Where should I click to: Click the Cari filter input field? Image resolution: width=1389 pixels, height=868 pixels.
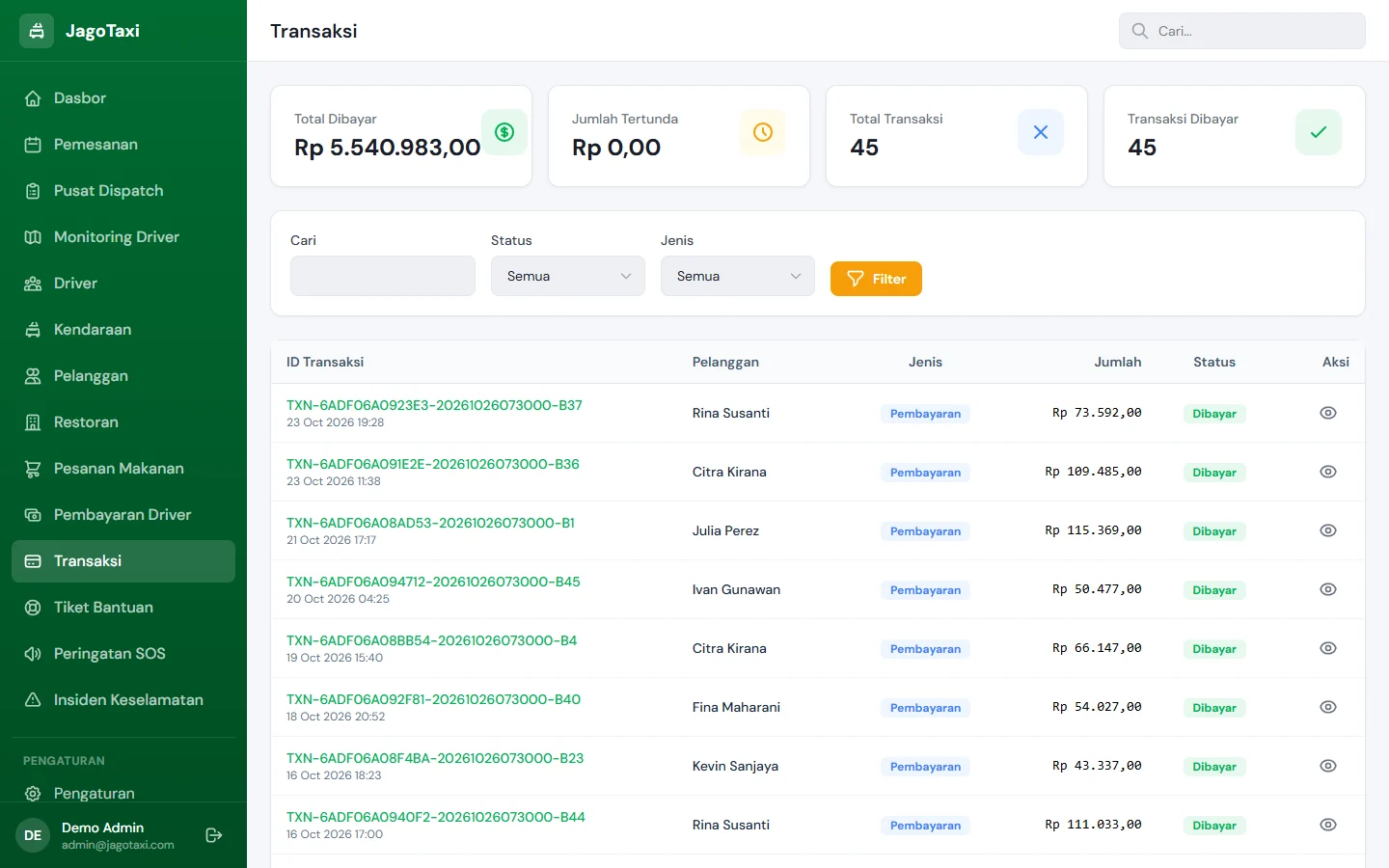(x=383, y=276)
